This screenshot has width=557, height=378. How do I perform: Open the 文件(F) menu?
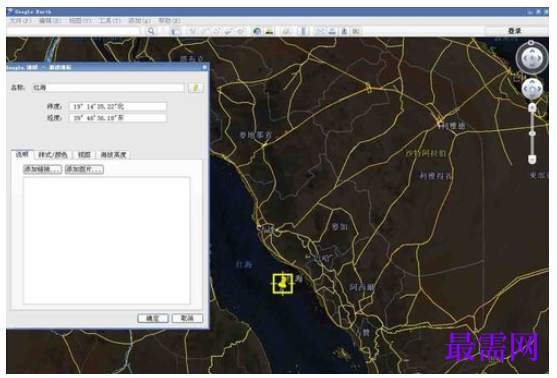pyautogui.click(x=21, y=21)
